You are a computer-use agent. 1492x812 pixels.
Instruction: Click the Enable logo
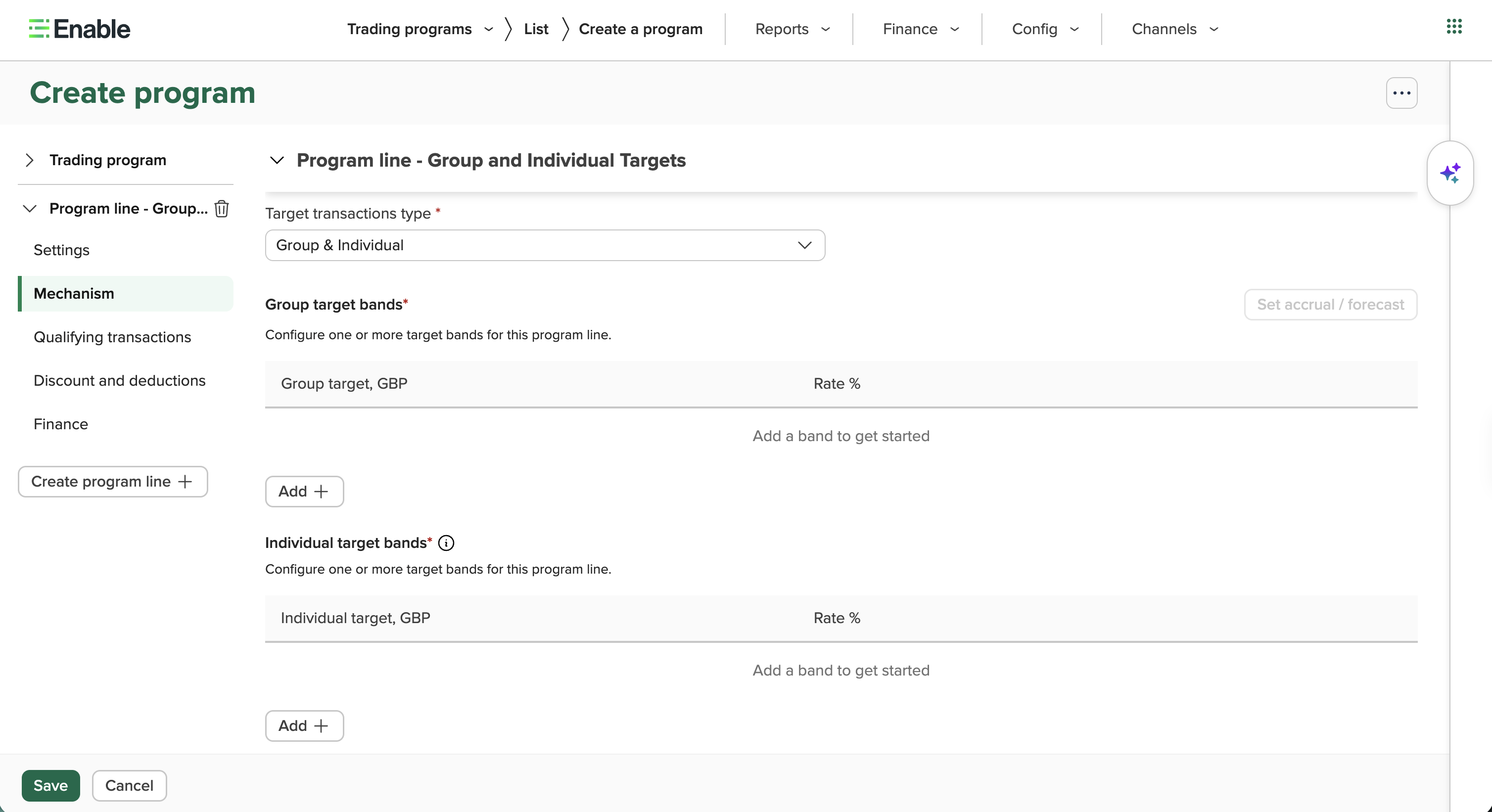79,29
